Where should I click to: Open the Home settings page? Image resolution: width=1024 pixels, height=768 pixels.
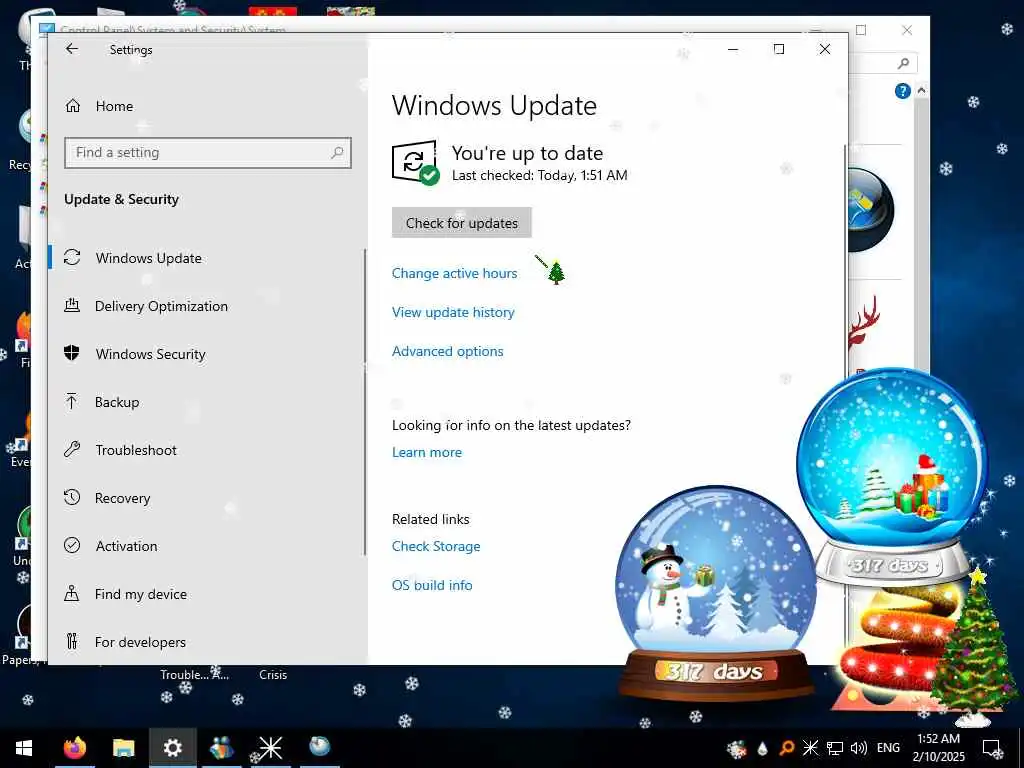pos(114,106)
